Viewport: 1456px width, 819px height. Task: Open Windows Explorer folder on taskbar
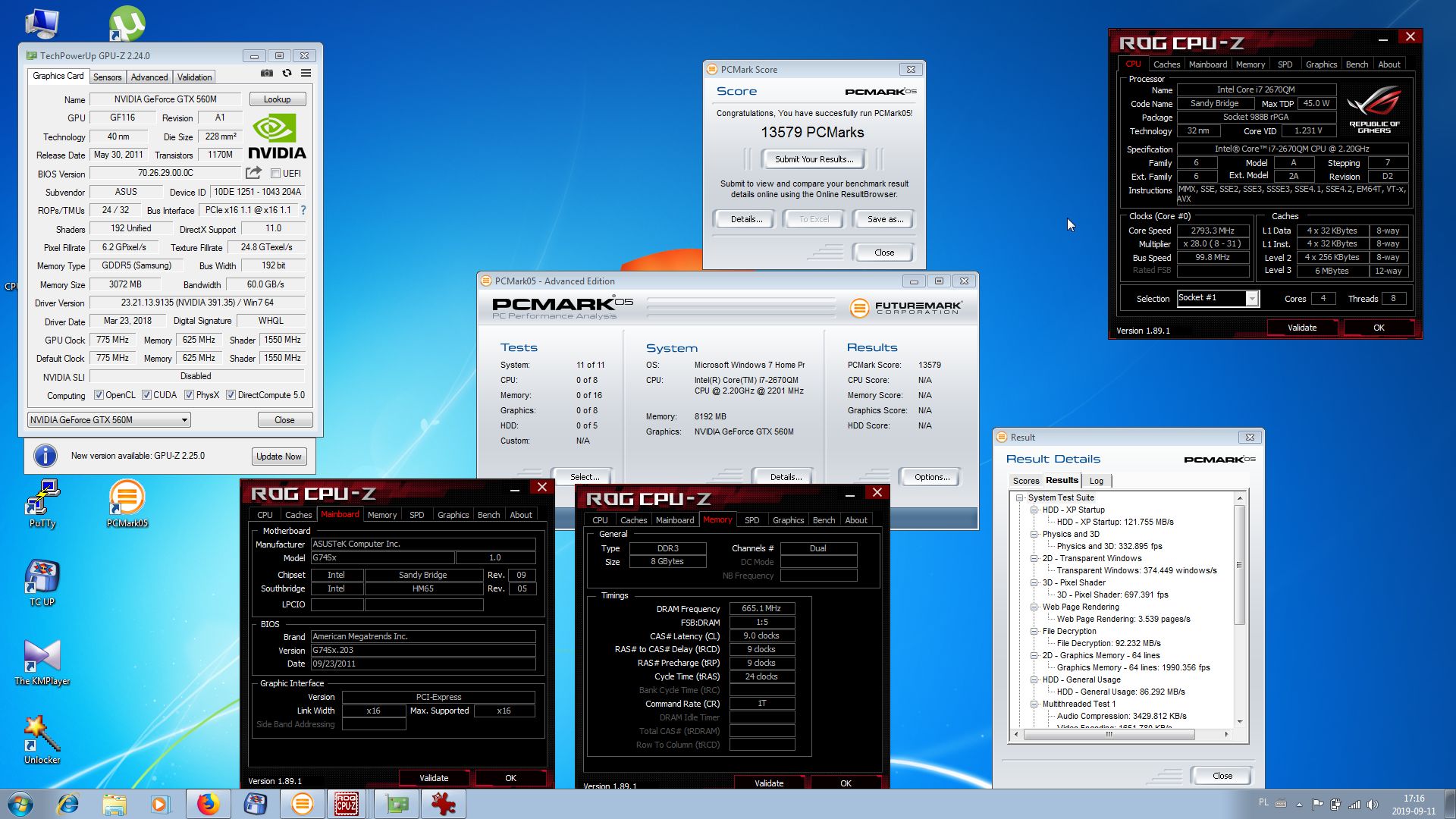point(115,804)
